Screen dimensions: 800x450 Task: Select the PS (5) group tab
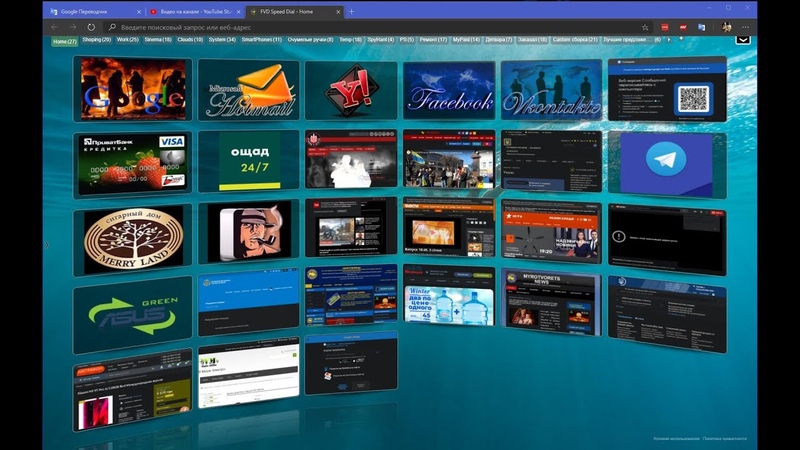pos(407,40)
